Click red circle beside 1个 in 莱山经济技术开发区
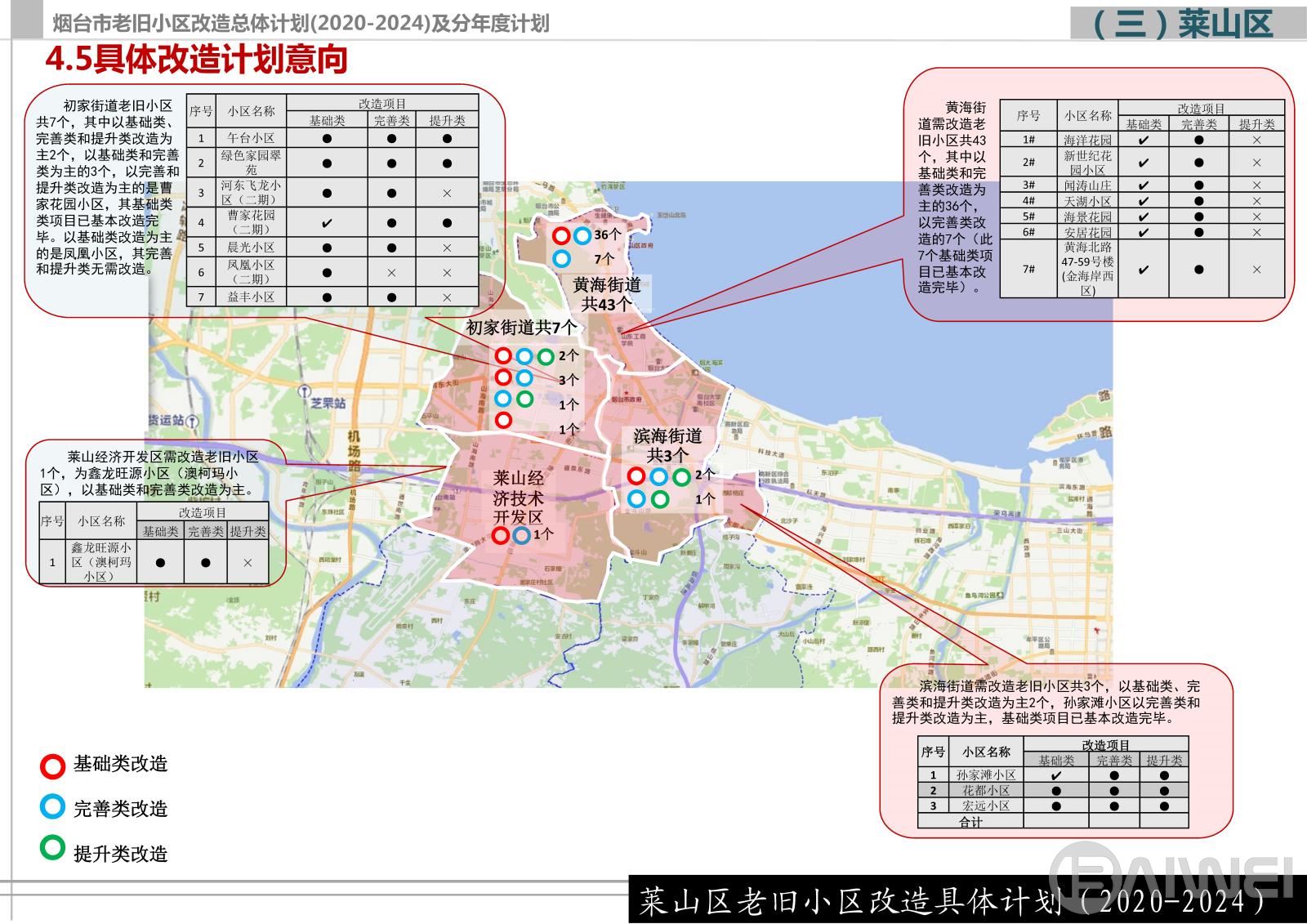The image size is (1307, 924). click(501, 535)
